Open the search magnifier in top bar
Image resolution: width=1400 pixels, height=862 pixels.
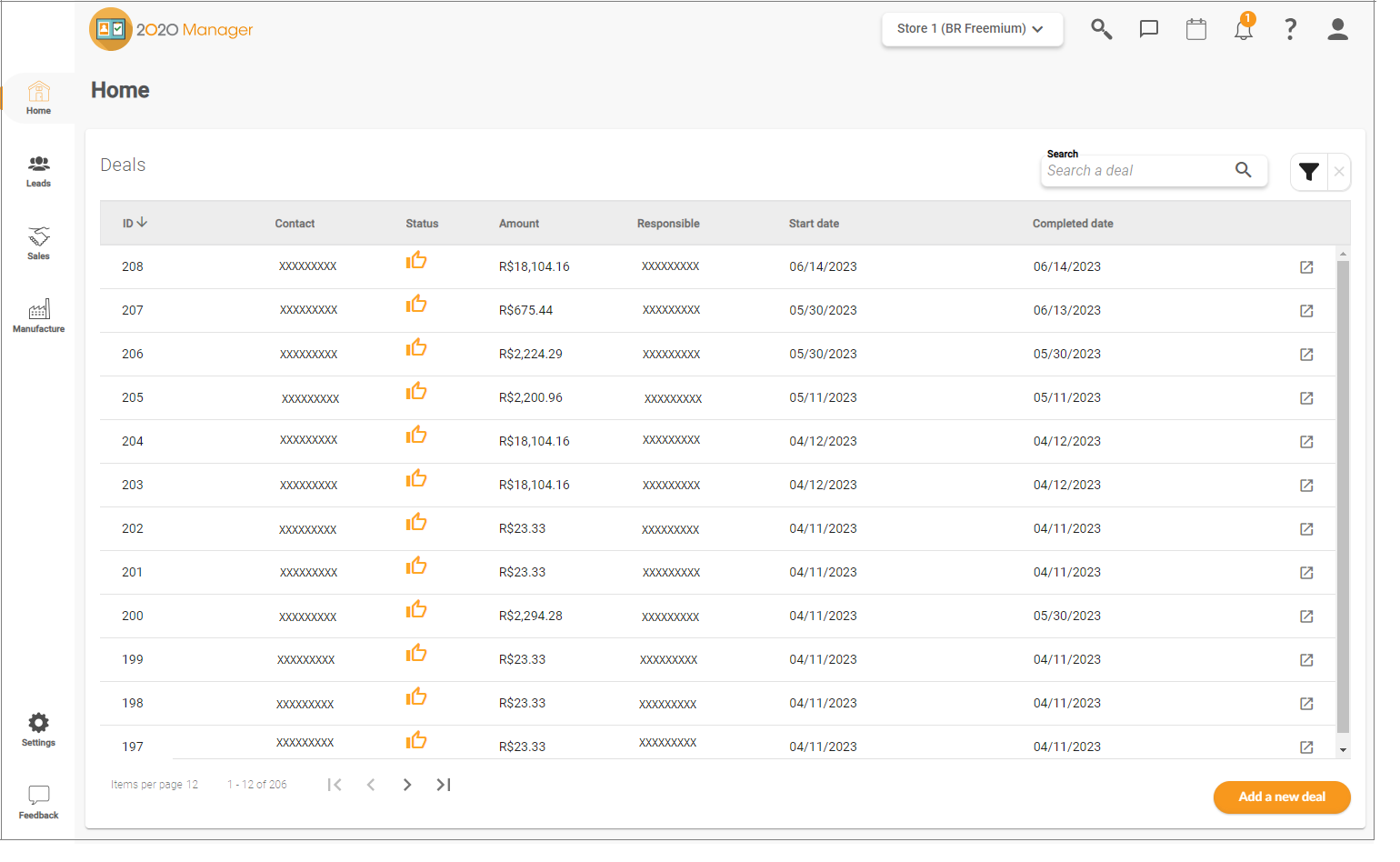(1101, 29)
